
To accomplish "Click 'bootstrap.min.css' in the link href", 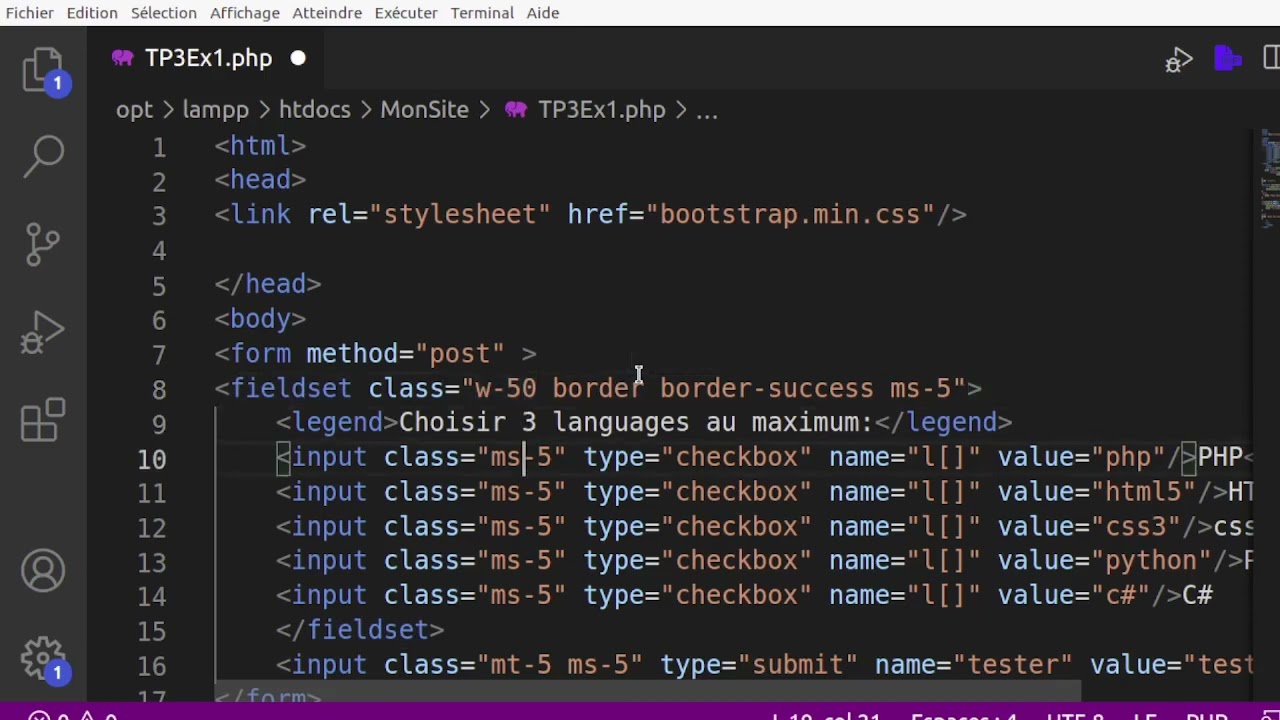I will click(790, 215).
